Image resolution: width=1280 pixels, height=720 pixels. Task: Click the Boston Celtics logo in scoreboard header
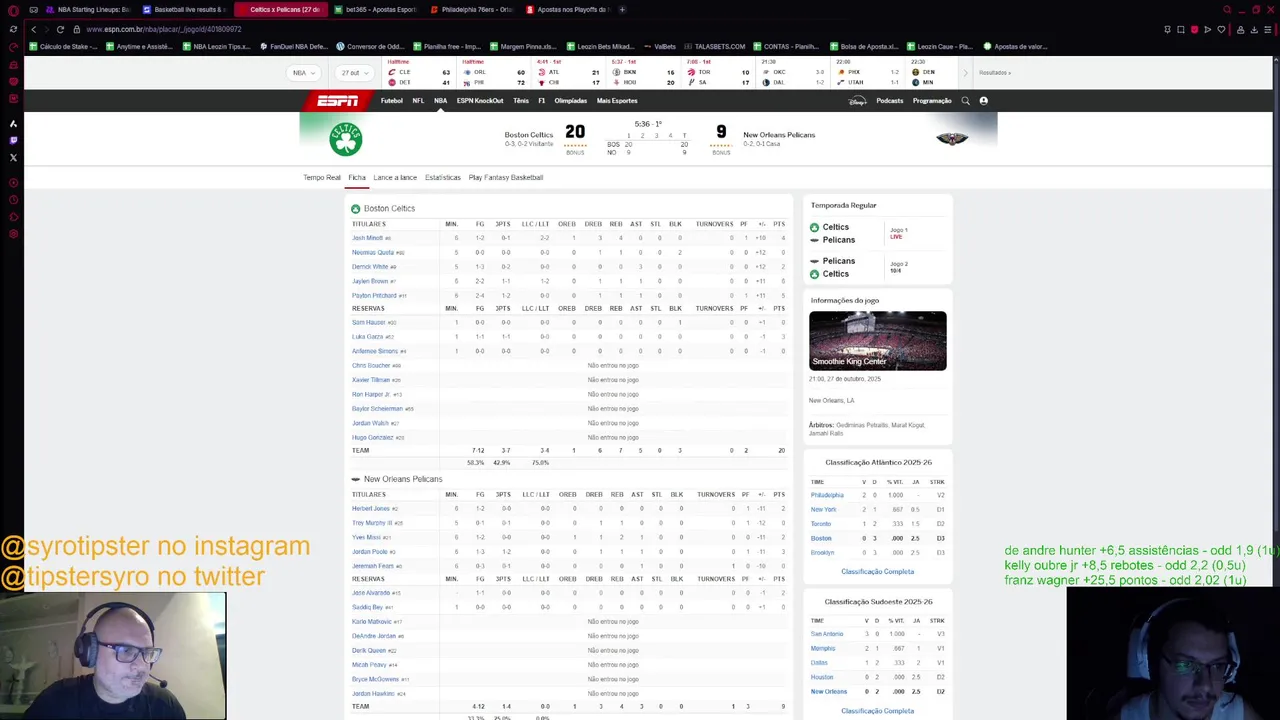point(346,139)
